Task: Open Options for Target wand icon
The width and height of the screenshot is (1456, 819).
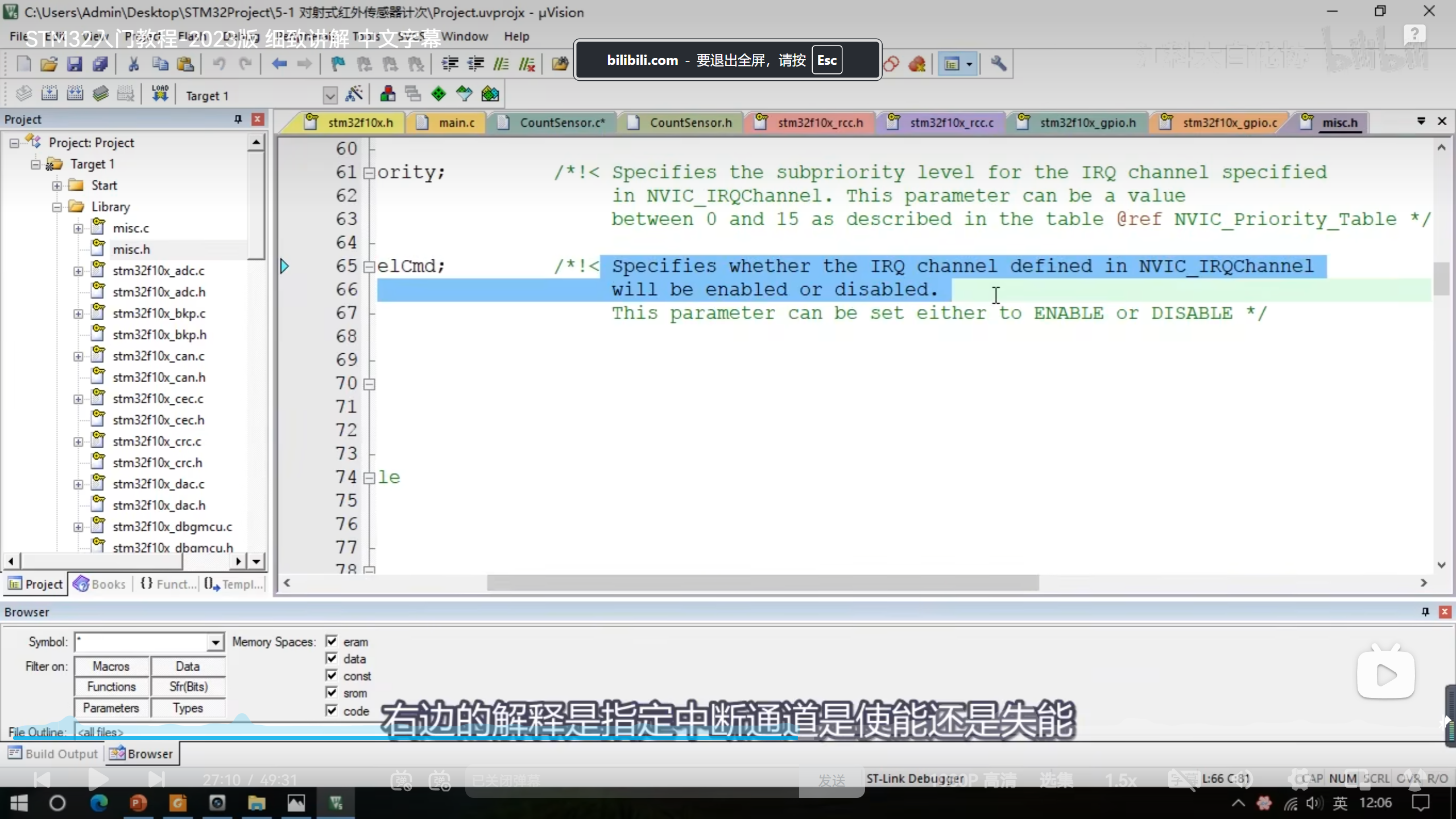Action: click(354, 94)
